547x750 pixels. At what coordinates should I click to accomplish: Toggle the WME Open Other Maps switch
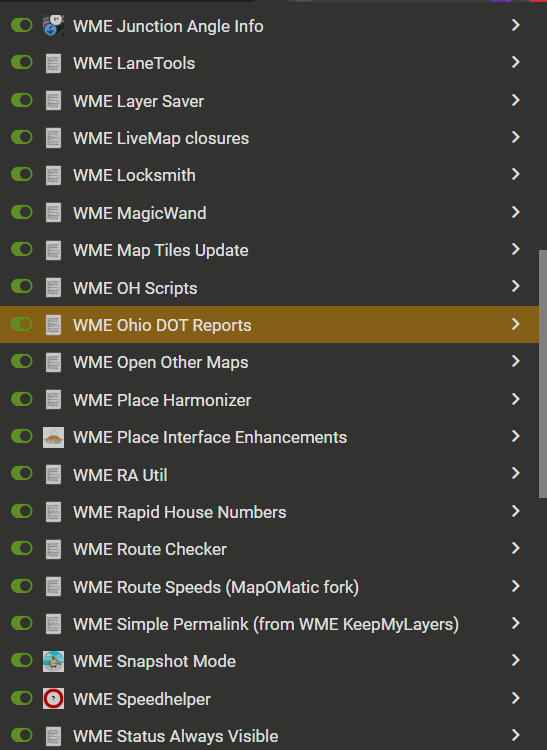click(x=22, y=361)
